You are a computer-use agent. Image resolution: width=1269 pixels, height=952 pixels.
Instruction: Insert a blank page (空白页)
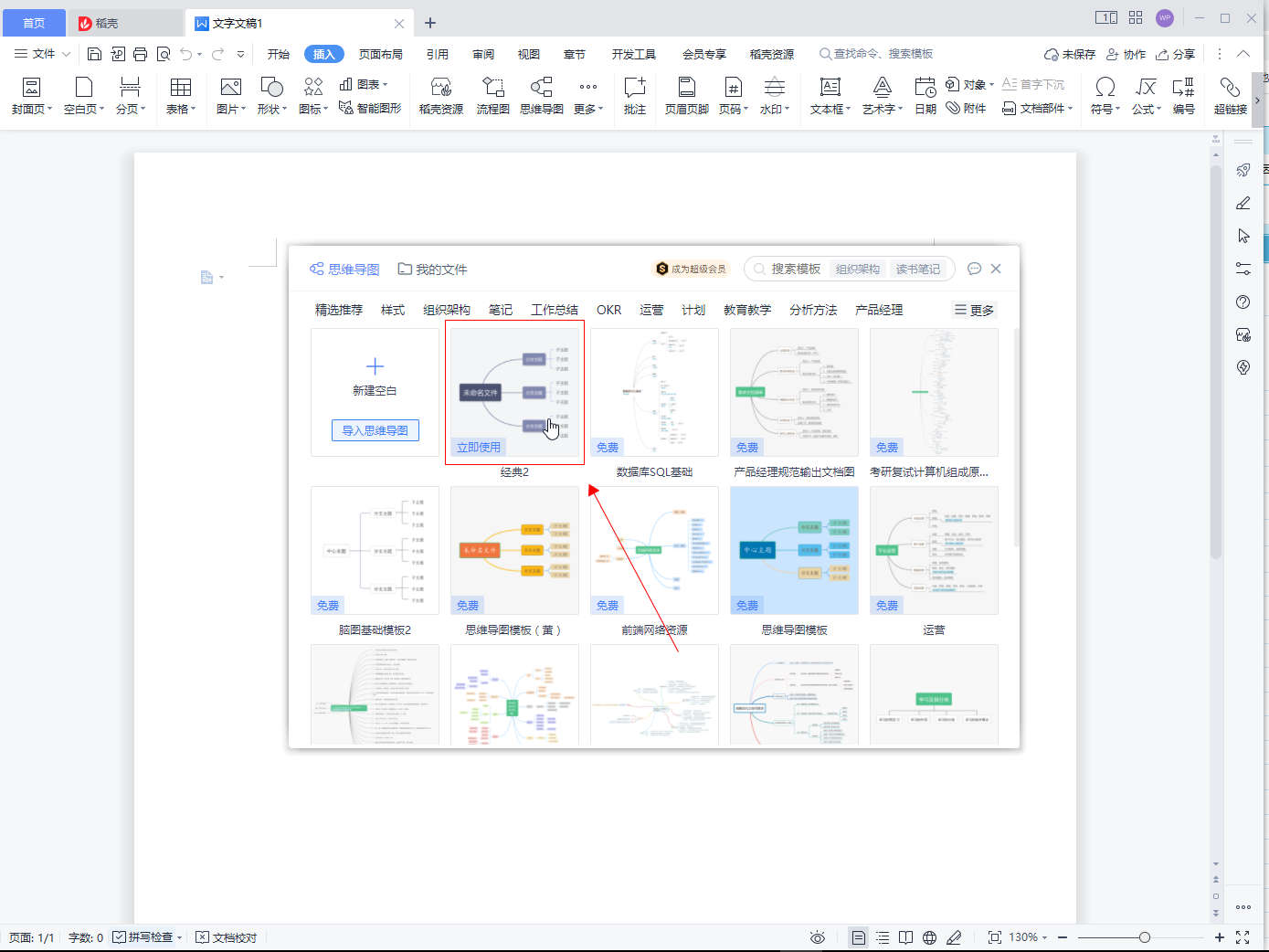click(84, 96)
